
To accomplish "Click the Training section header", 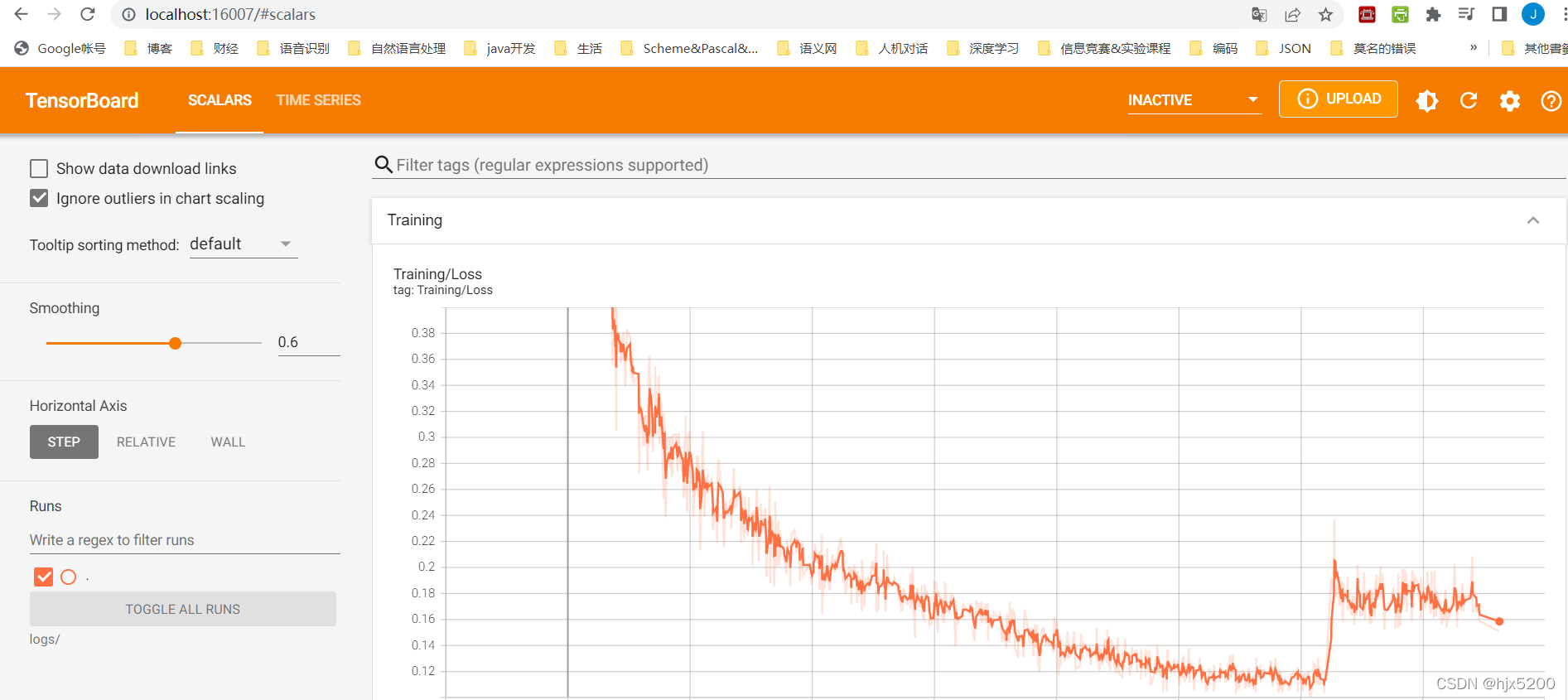I will coord(968,220).
